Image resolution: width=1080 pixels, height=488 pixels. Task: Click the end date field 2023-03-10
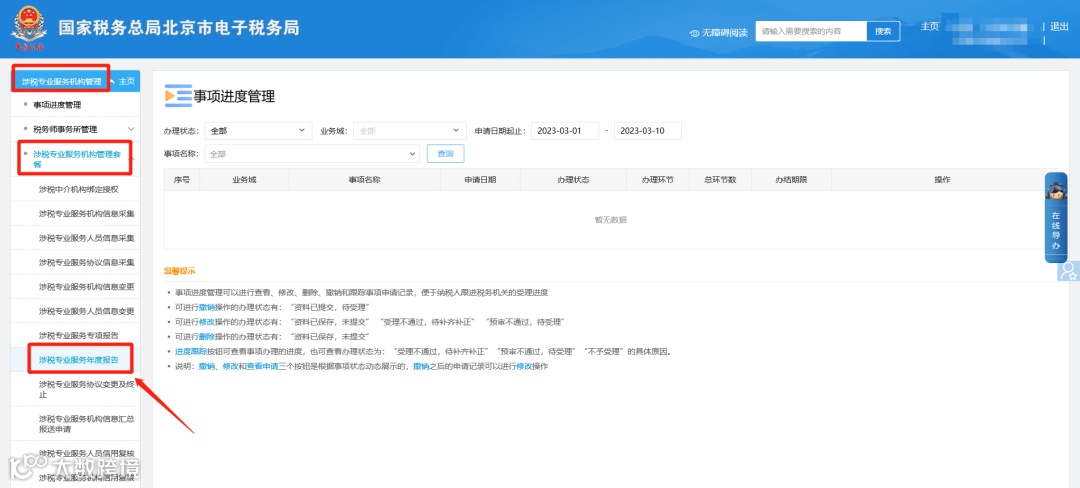[x=647, y=131]
